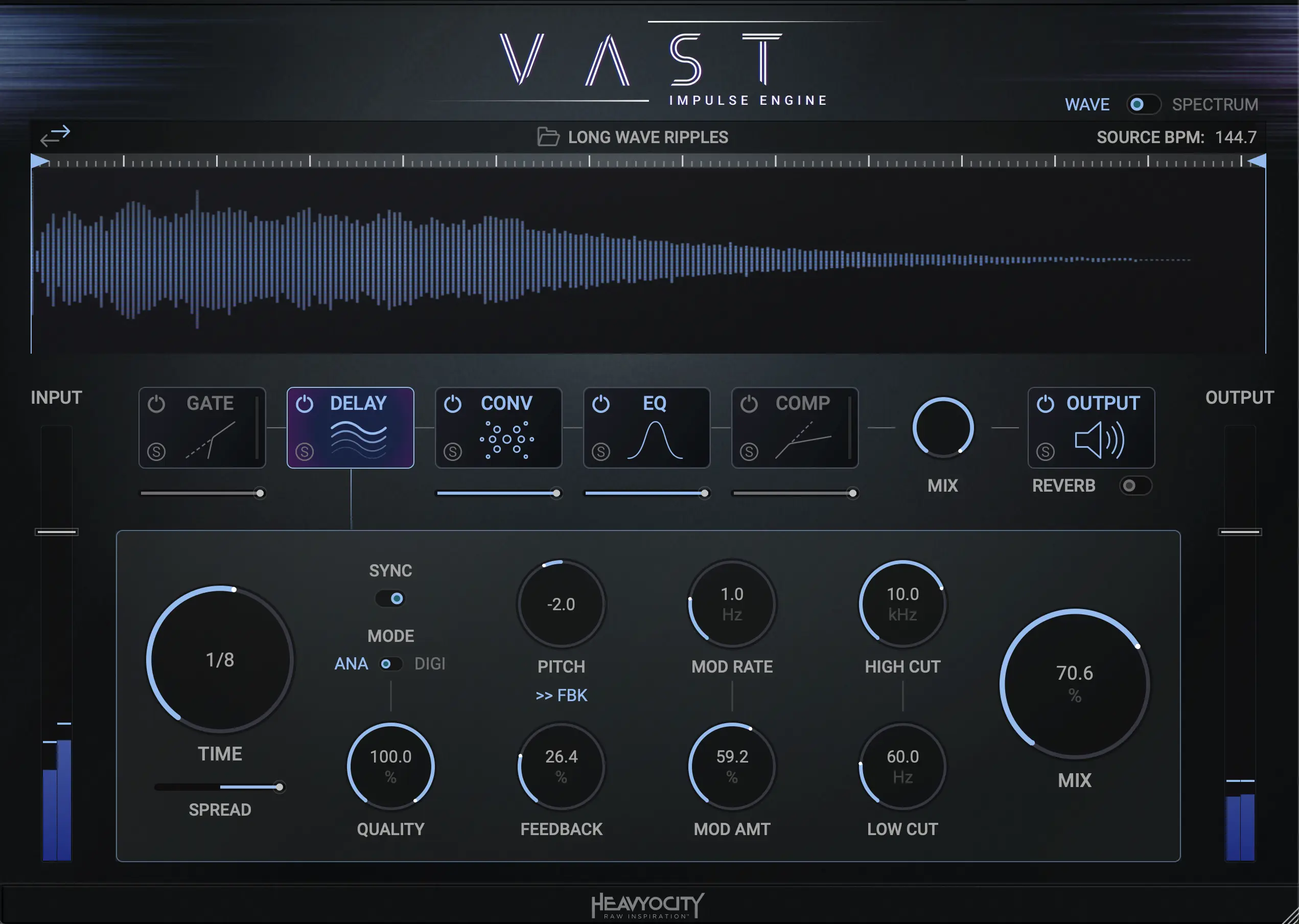Toggle the GATE module power icon

[156, 404]
